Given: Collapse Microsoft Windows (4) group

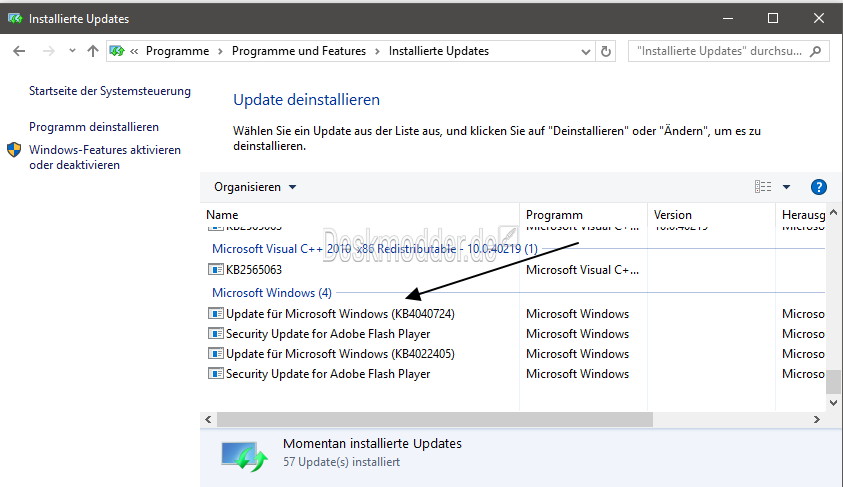Looking at the screenshot, I should point(272,293).
